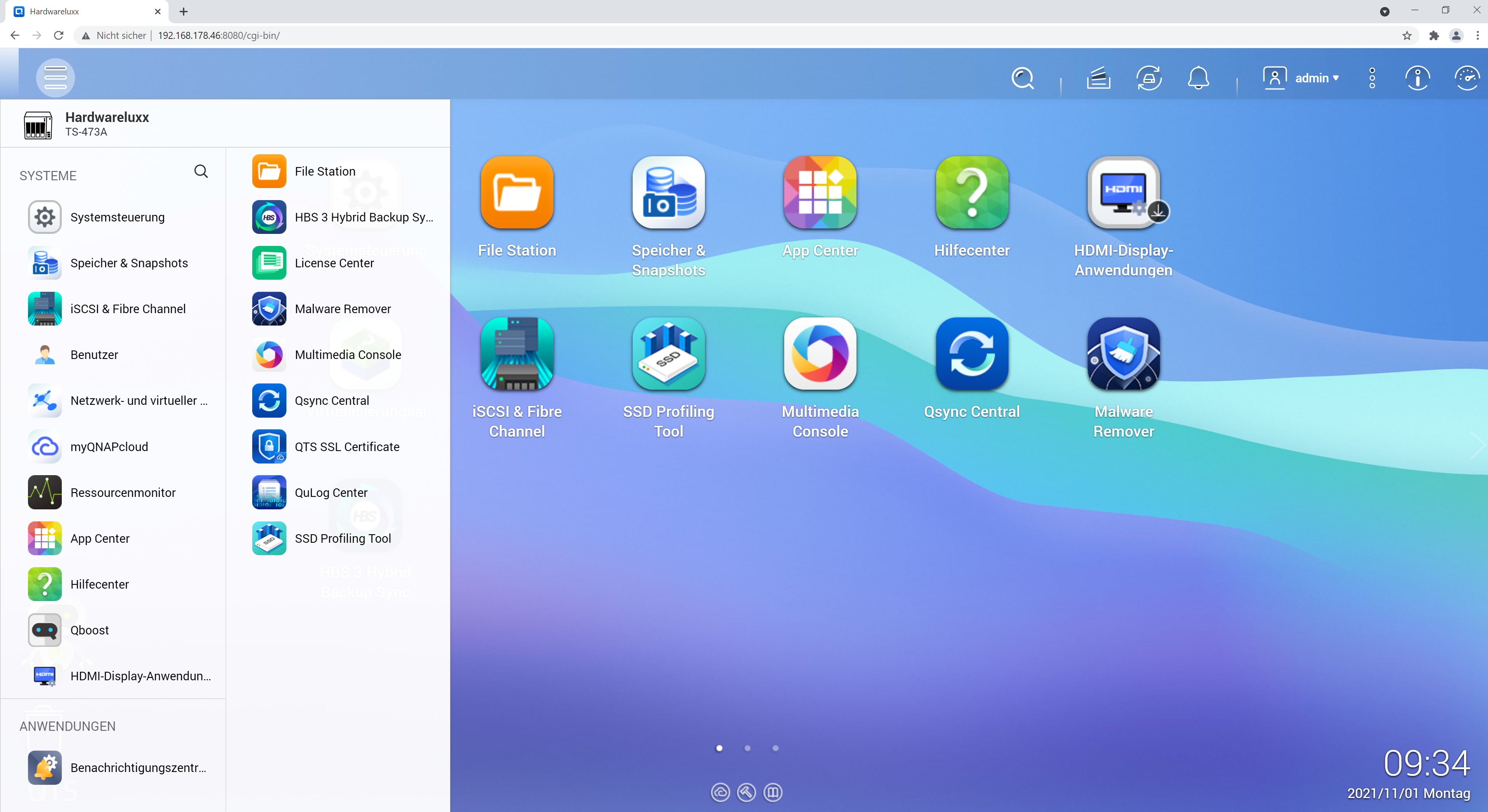Open the right feedback icon in bottom dock
Screen dimensions: 1488x812
pos(773,792)
